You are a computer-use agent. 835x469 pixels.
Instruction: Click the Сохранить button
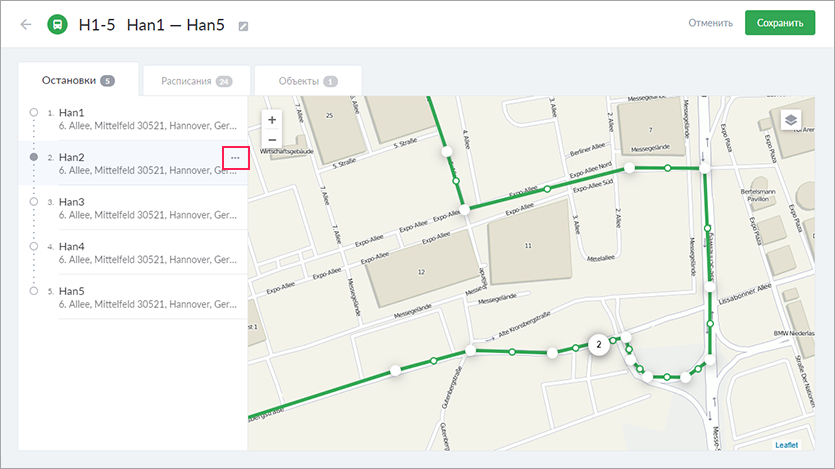point(779,23)
